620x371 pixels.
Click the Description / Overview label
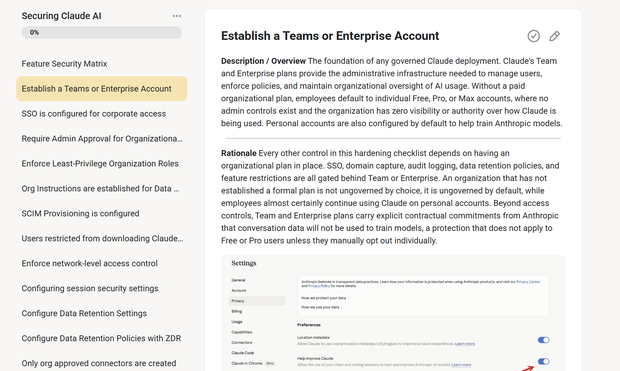263,61
